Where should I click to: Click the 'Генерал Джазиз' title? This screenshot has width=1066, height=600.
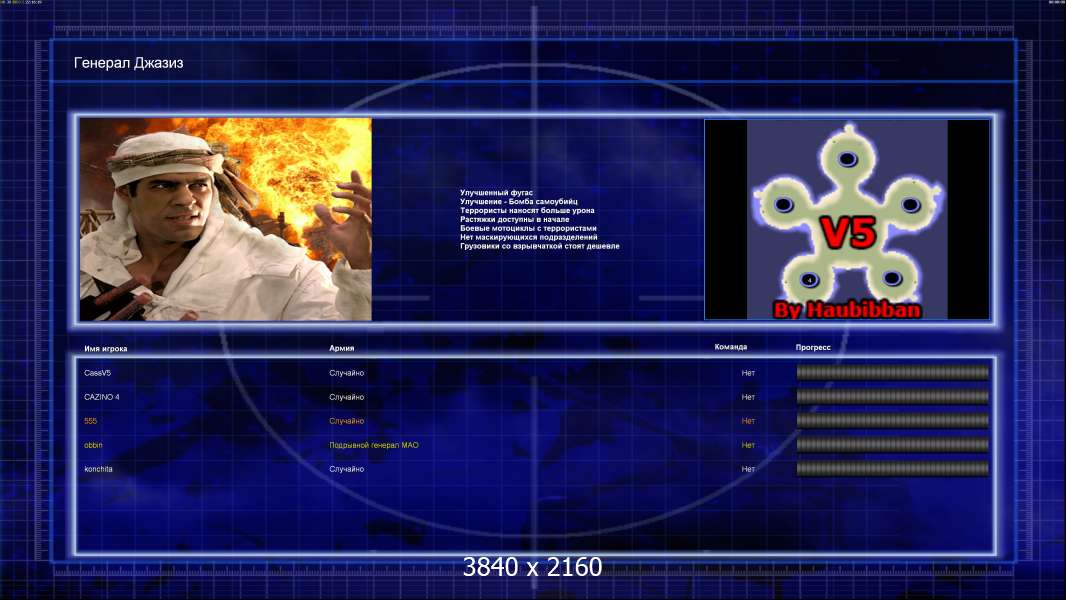[128, 63]
